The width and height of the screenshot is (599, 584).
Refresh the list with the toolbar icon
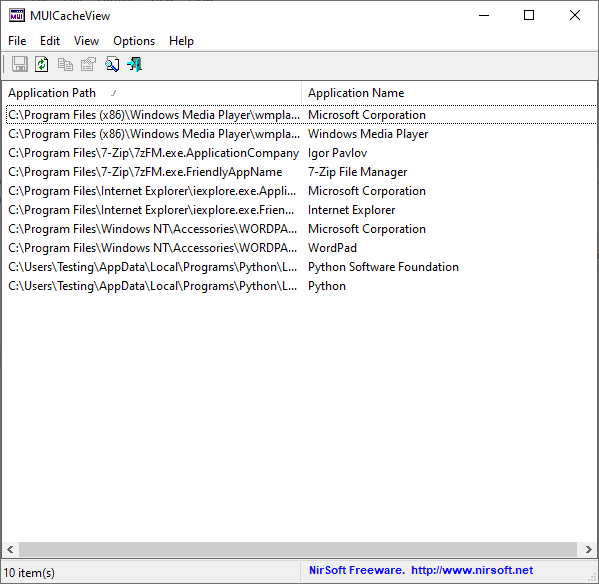tap(42, 64)
